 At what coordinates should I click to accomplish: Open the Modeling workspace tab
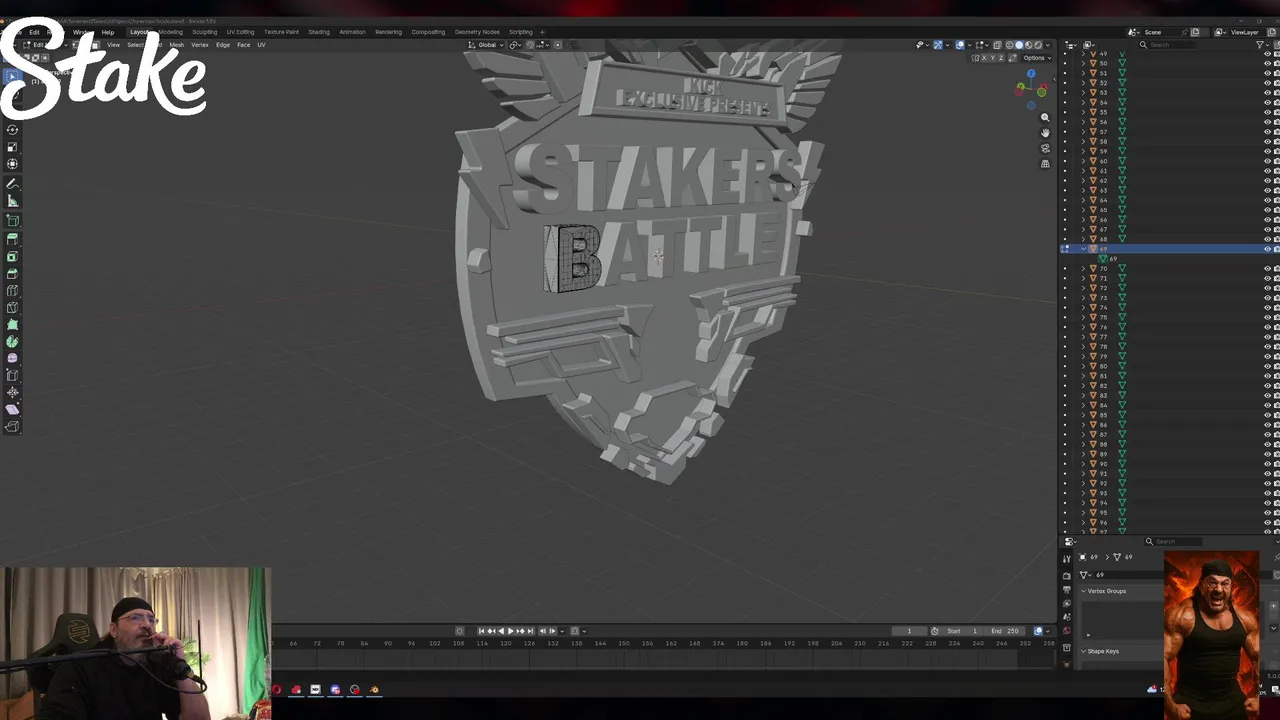click(171, 32)
